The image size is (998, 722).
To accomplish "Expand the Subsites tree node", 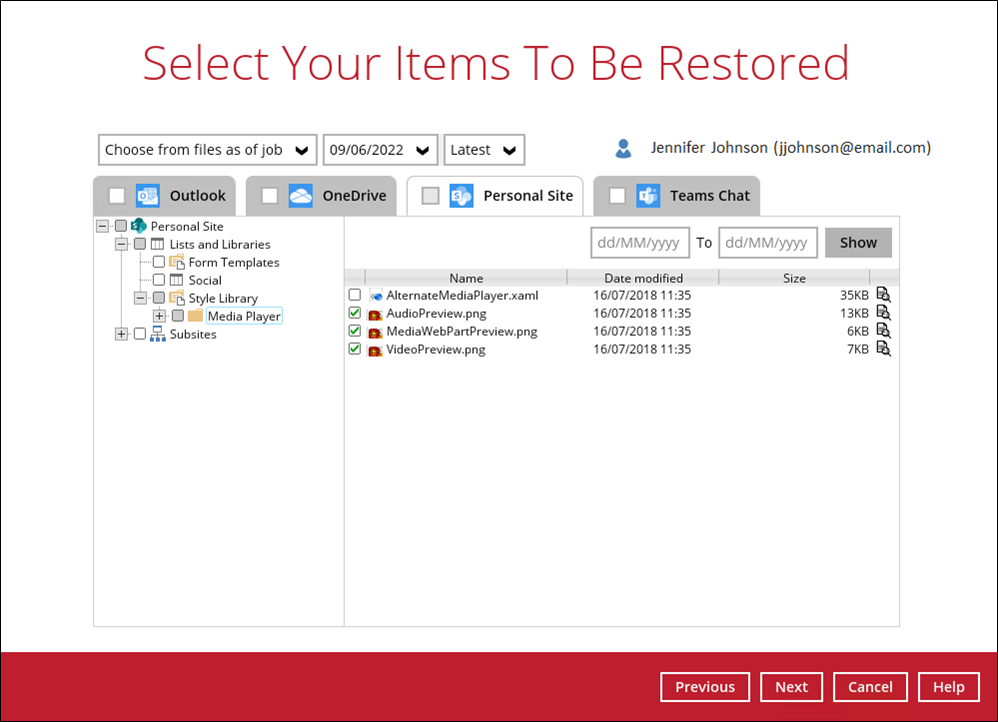I will pos(122,334).
